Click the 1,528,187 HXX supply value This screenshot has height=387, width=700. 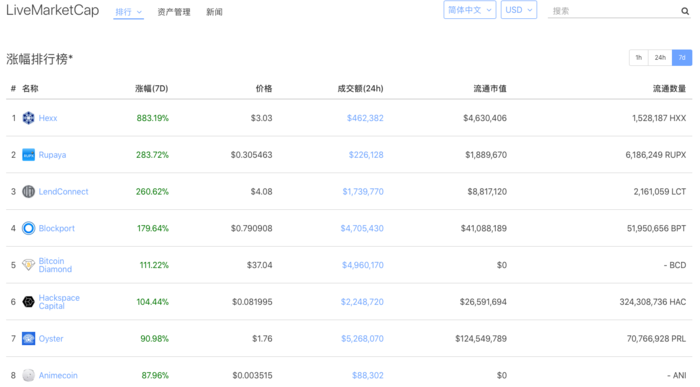[659, 118]
